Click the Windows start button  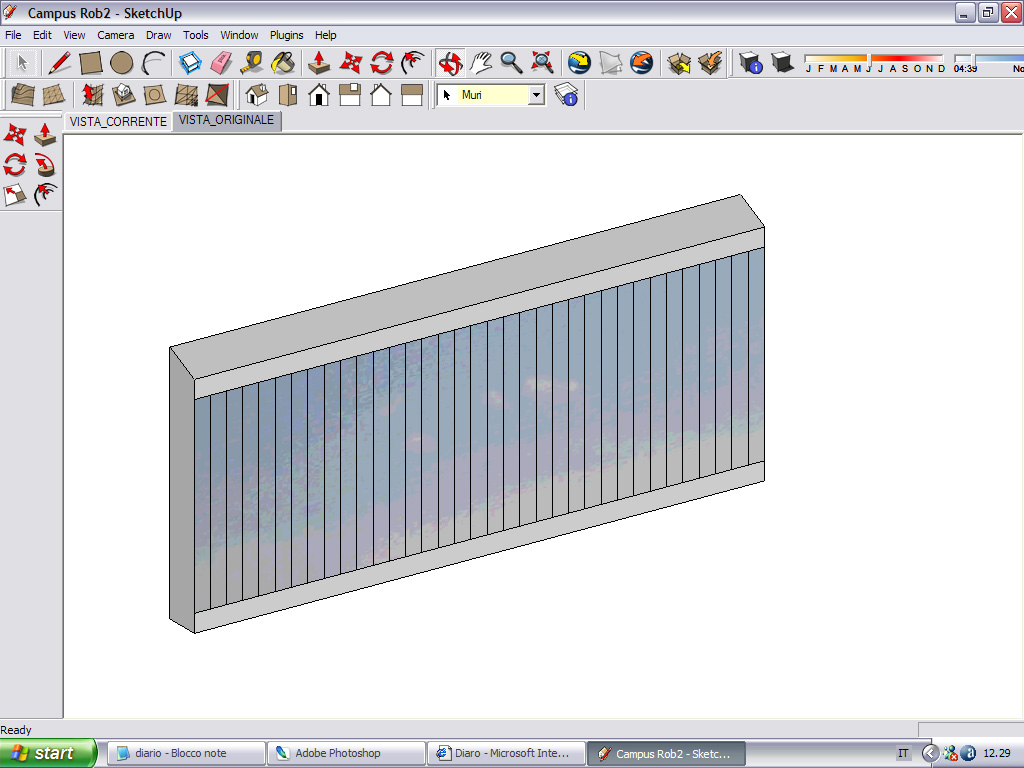pos(48,753)
